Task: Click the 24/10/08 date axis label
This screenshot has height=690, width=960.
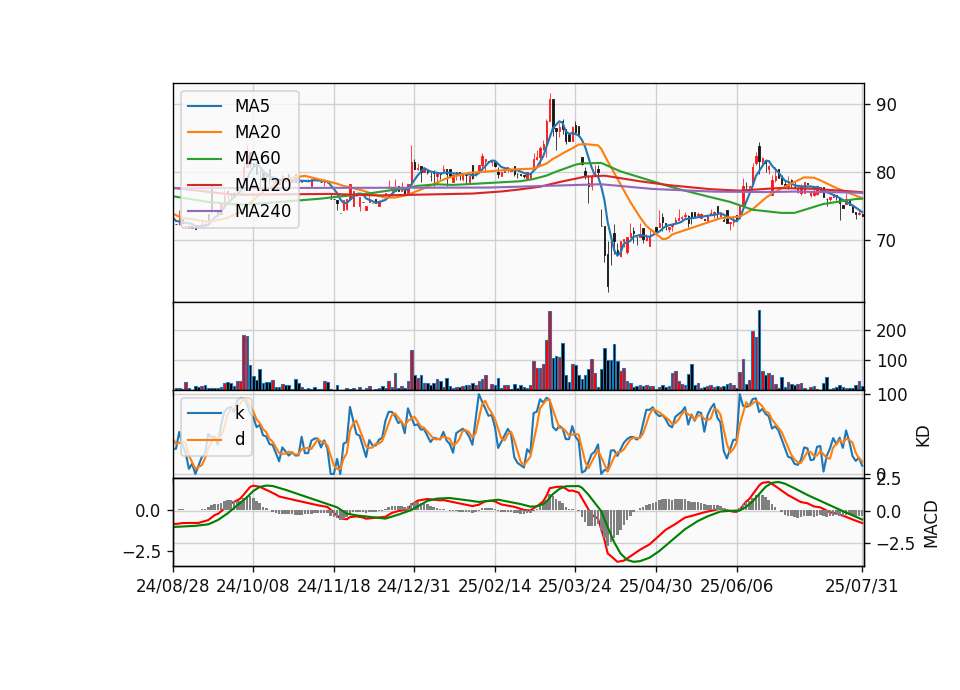Action: click(253, 586)
